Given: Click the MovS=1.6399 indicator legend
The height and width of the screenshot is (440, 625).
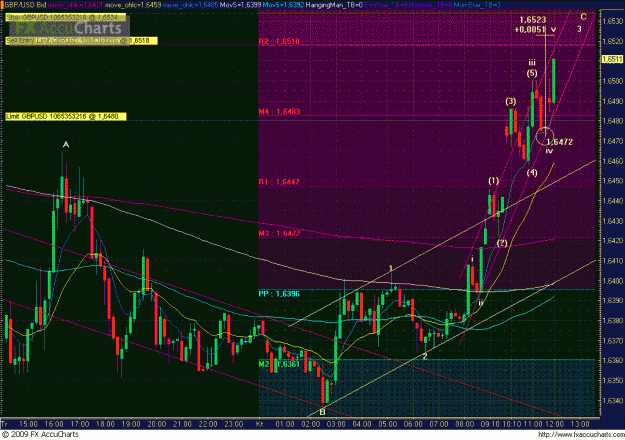Looking at the screenshot, I should click(x=243, y=5).
